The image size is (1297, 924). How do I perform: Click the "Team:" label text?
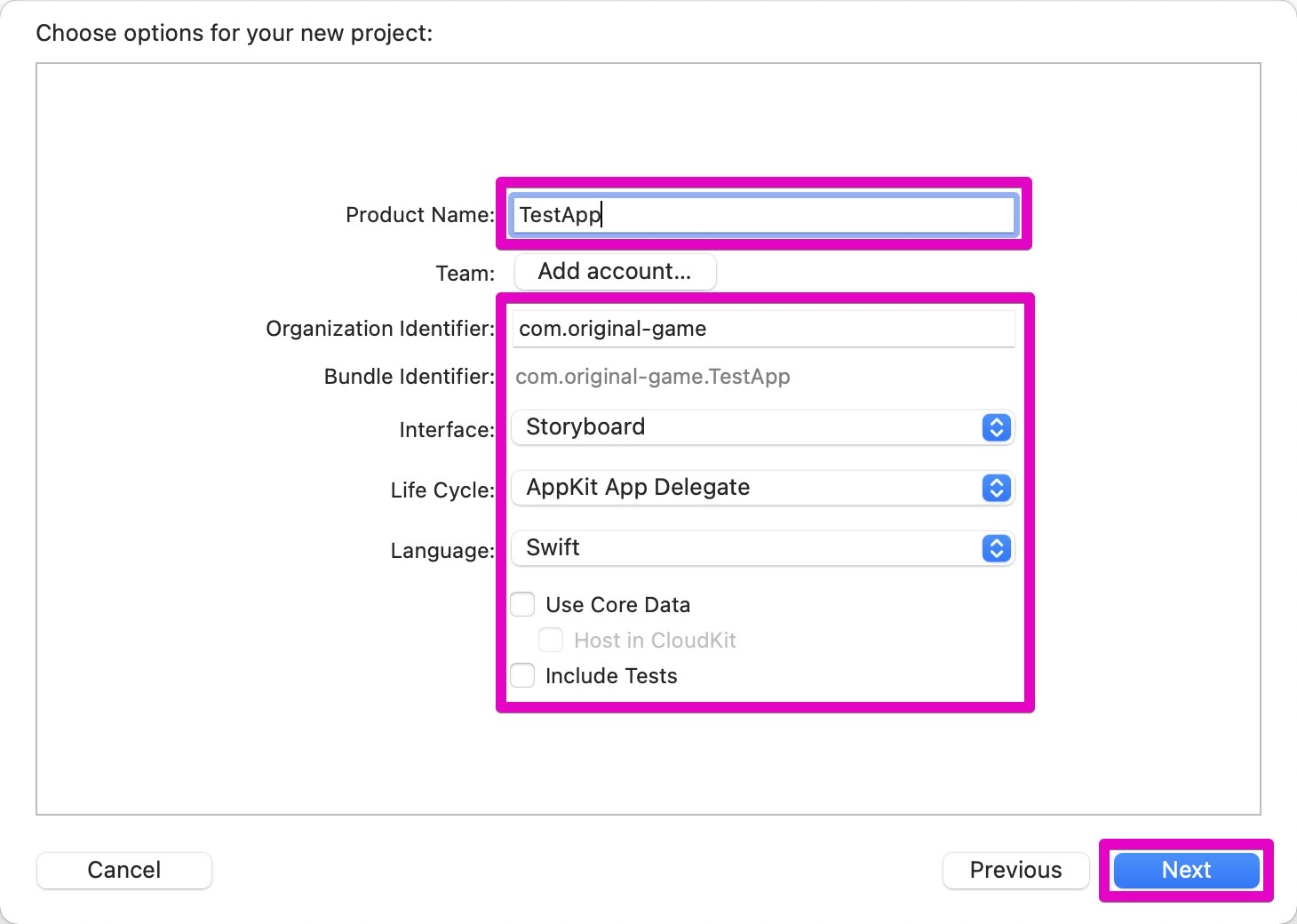pos(465,274)
